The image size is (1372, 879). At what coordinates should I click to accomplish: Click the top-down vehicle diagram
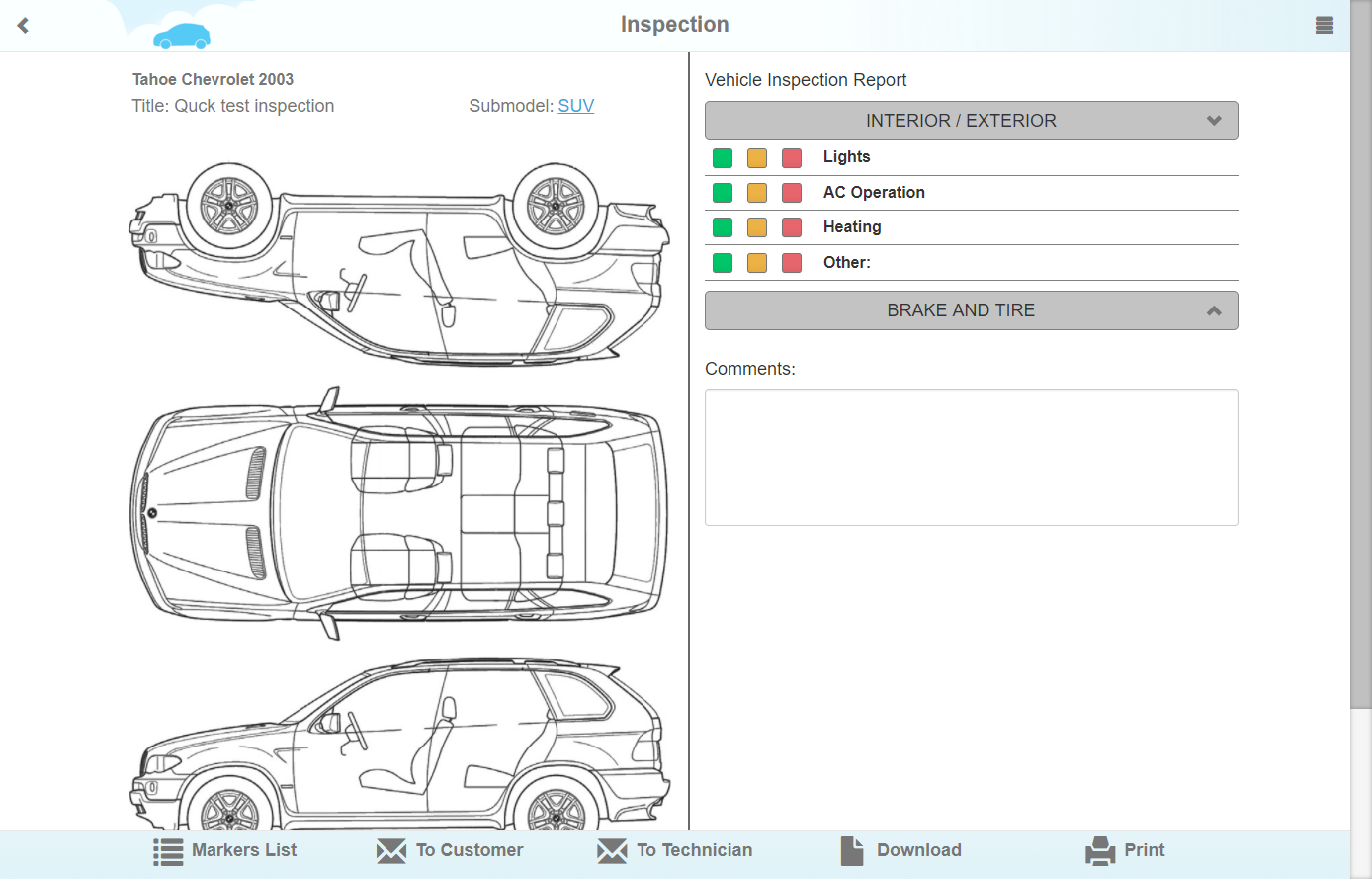399,512
